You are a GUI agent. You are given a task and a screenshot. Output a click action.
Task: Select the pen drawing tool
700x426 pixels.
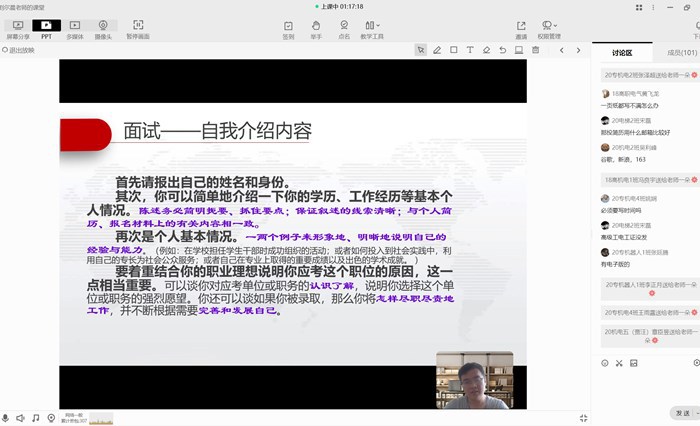pos(437,49)
